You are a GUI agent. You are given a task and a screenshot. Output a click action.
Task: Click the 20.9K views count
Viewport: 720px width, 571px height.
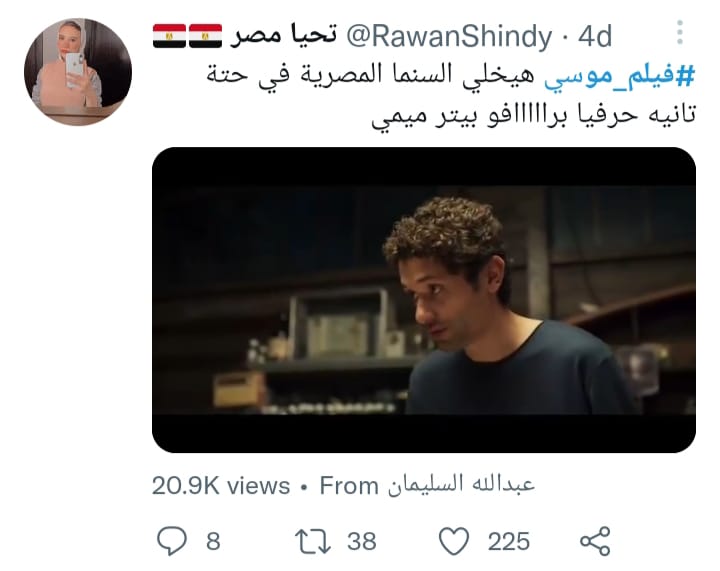point(221,486)
